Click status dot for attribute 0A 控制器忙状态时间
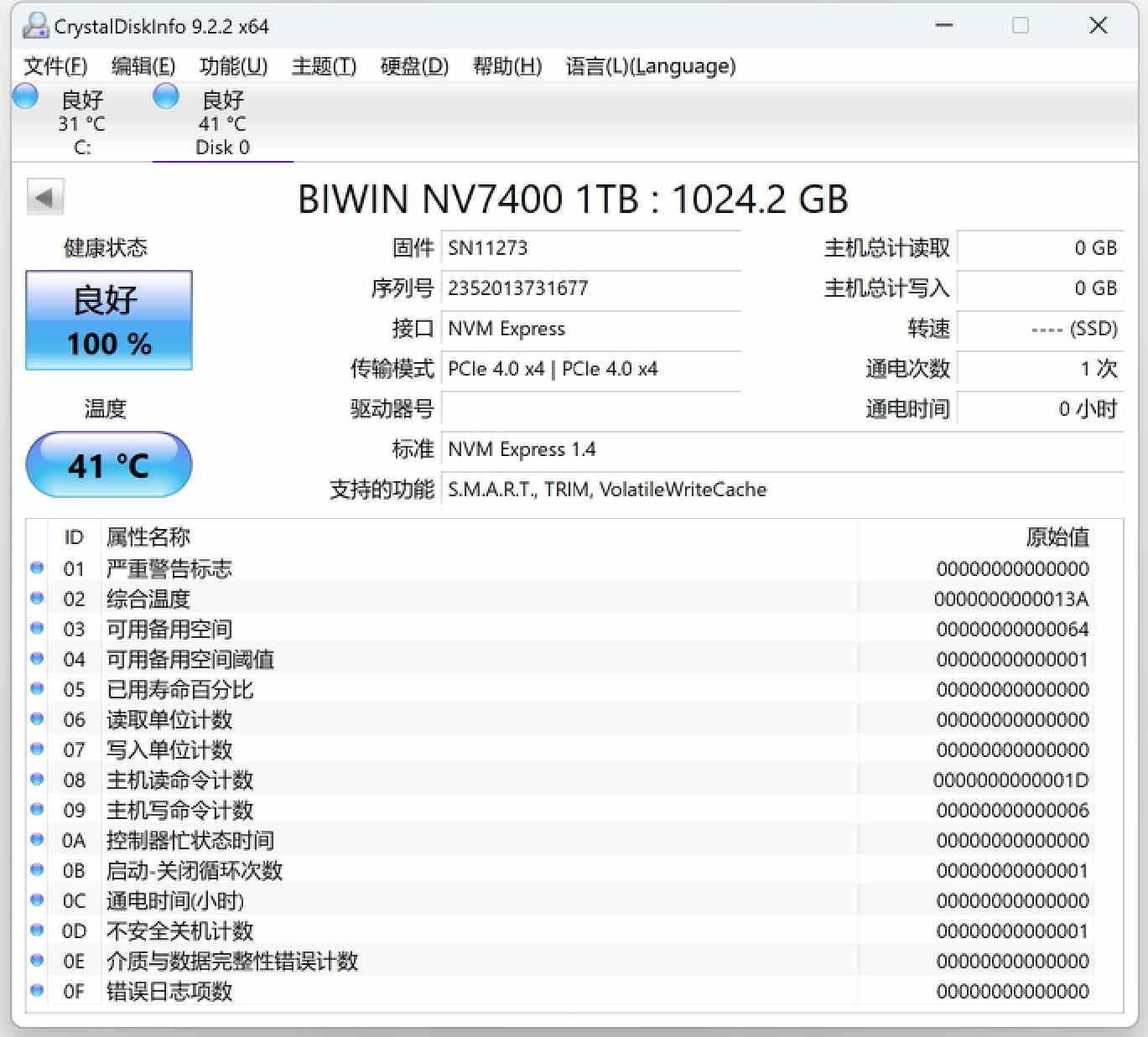The width and height of the screenshot is (1148, 1037). pyautogui.click(x=37, y=839)
